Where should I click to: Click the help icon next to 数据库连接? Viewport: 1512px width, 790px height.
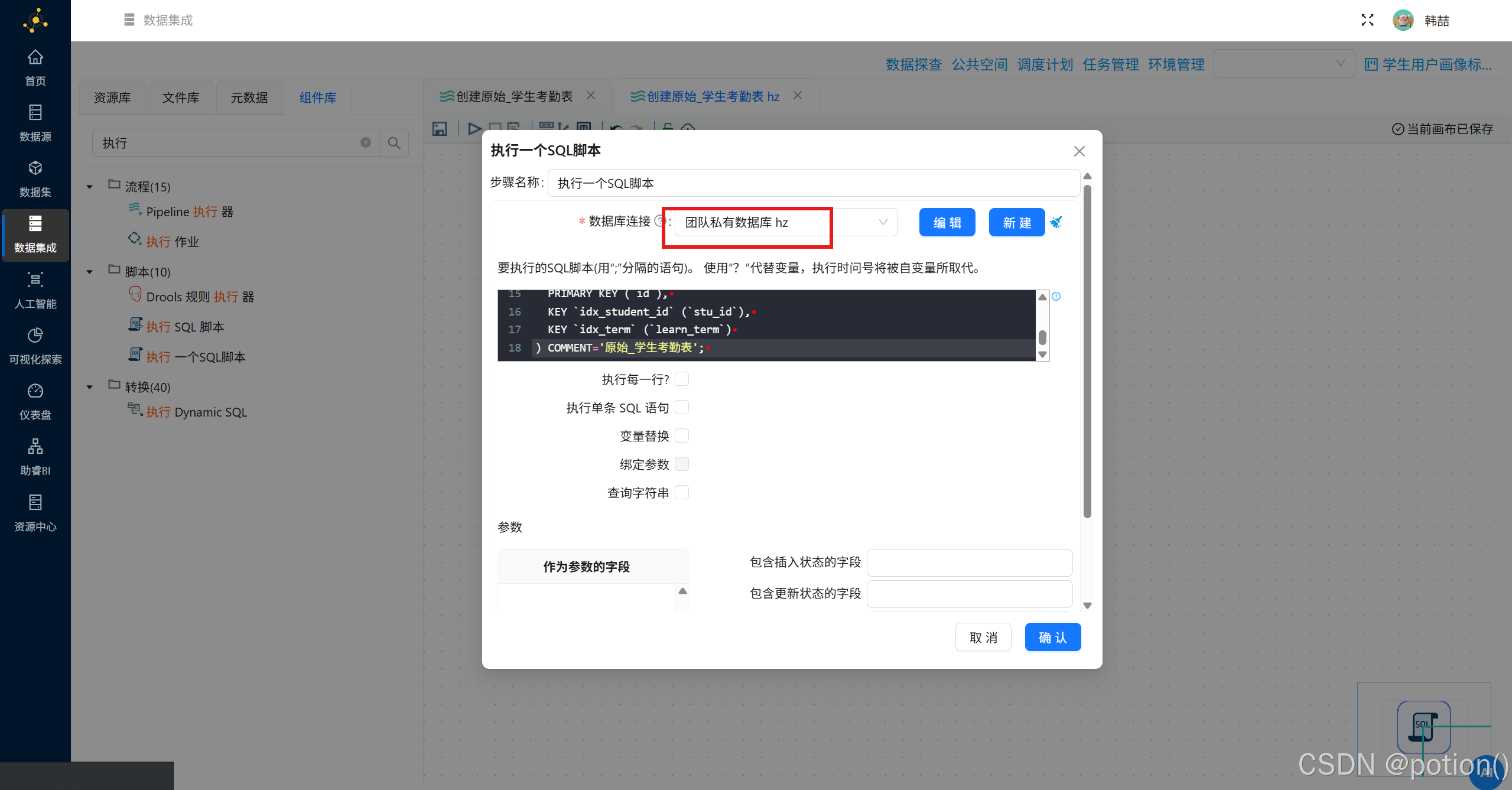660,222
